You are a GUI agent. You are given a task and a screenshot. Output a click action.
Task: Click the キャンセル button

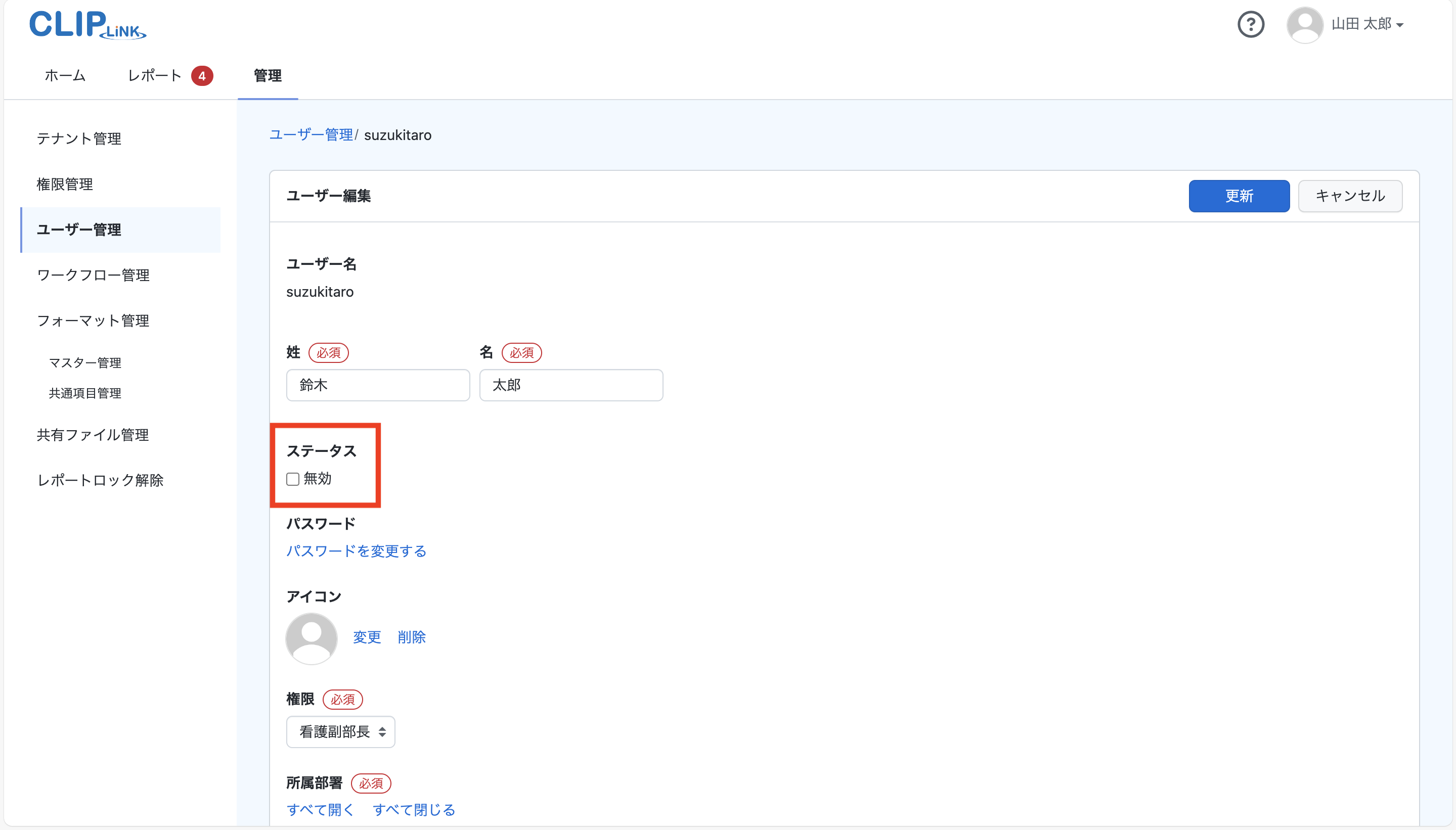coord(1349,196)
